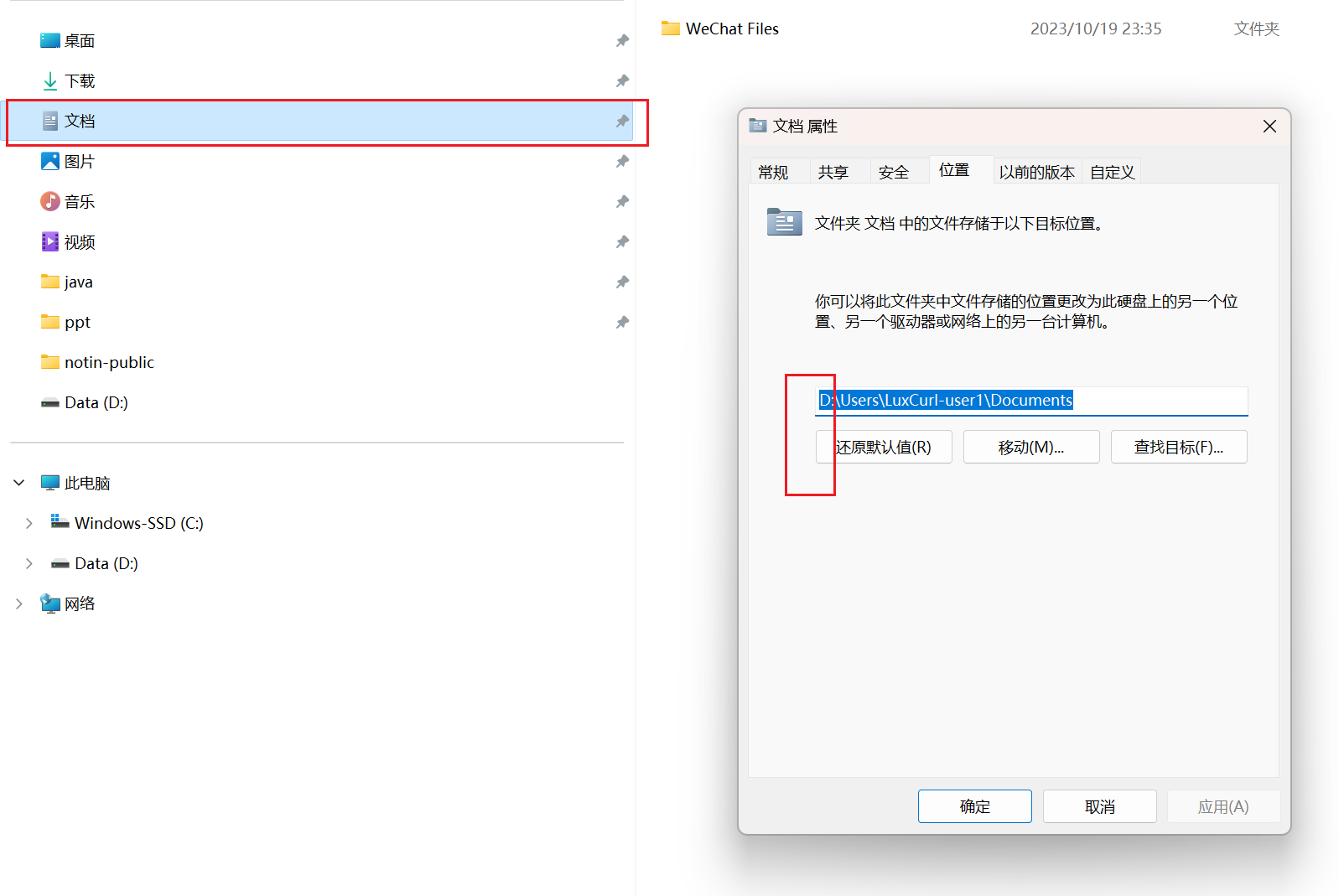Click the 还原默认值(R) button

coord(884,447)
